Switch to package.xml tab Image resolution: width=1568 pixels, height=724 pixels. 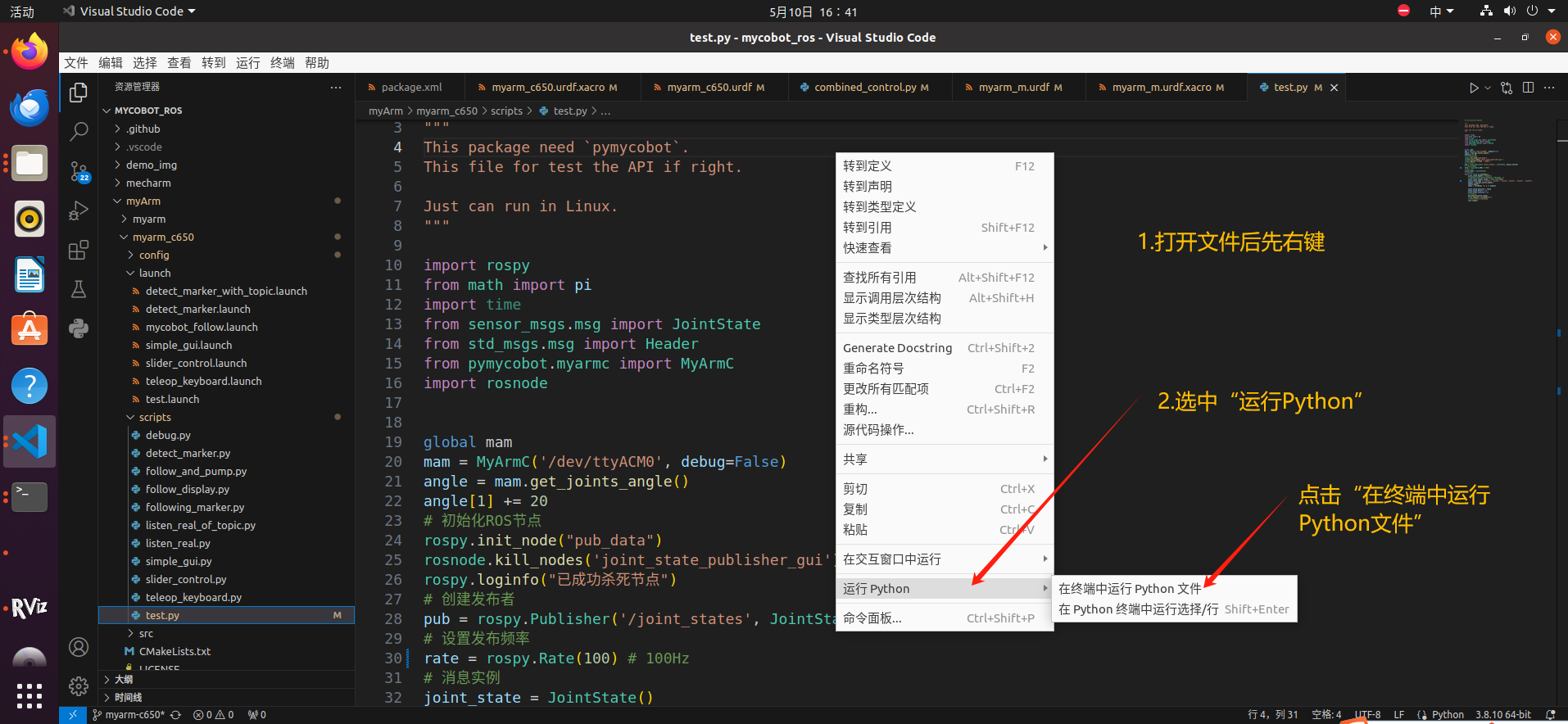[x=410, y=87]
